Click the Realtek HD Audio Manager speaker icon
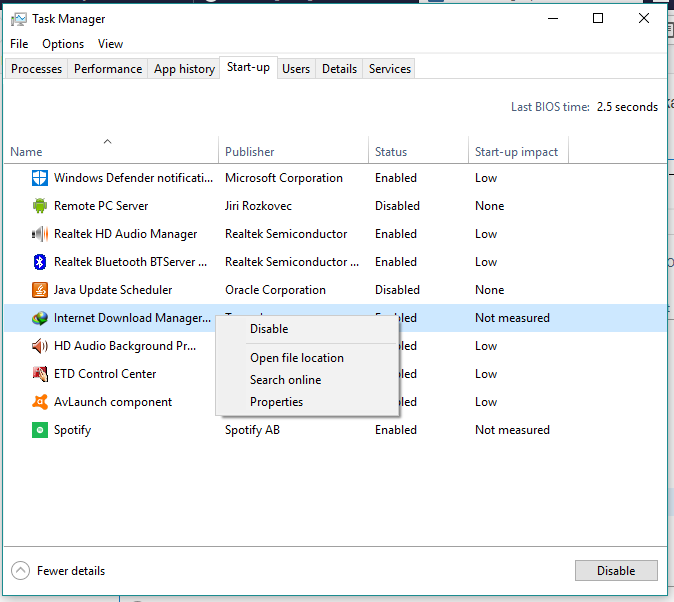This screenshot has width=674, height=602. [40, 234]
